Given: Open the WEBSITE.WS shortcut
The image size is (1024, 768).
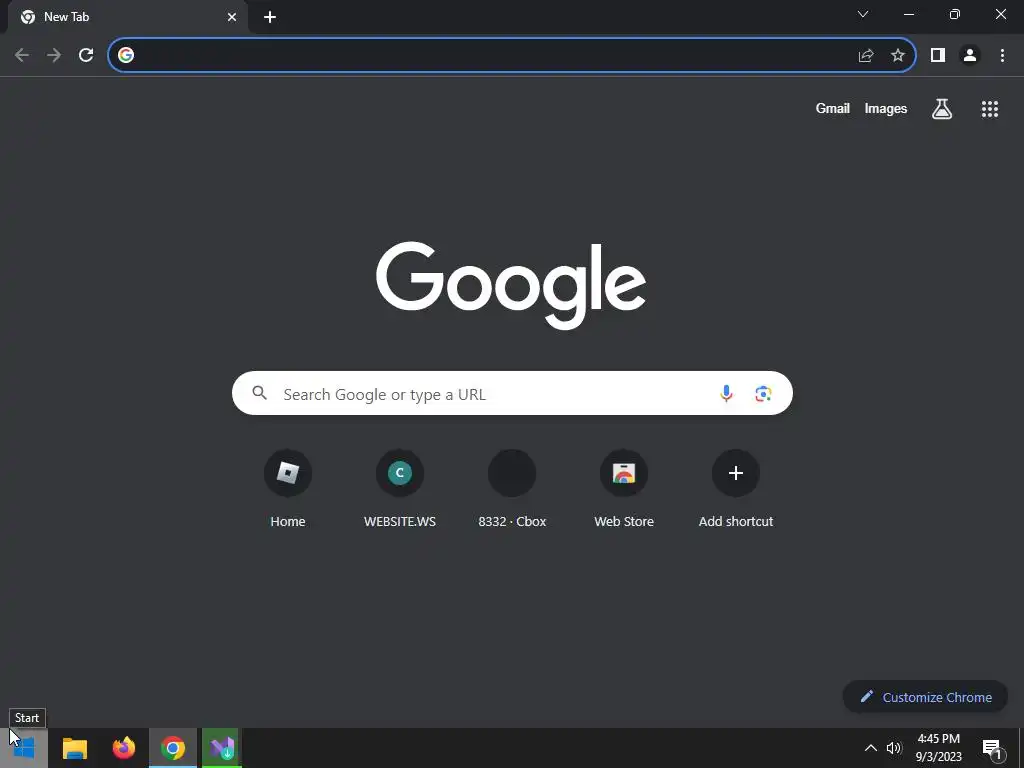Looking at the screenshot, I should pos(400,487).
